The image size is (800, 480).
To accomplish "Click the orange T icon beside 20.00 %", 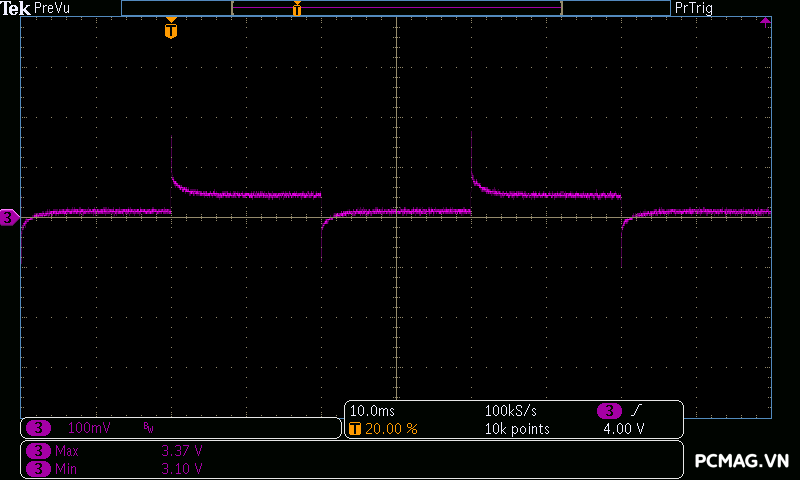I will pyautogui.click(x=355, y=429).
